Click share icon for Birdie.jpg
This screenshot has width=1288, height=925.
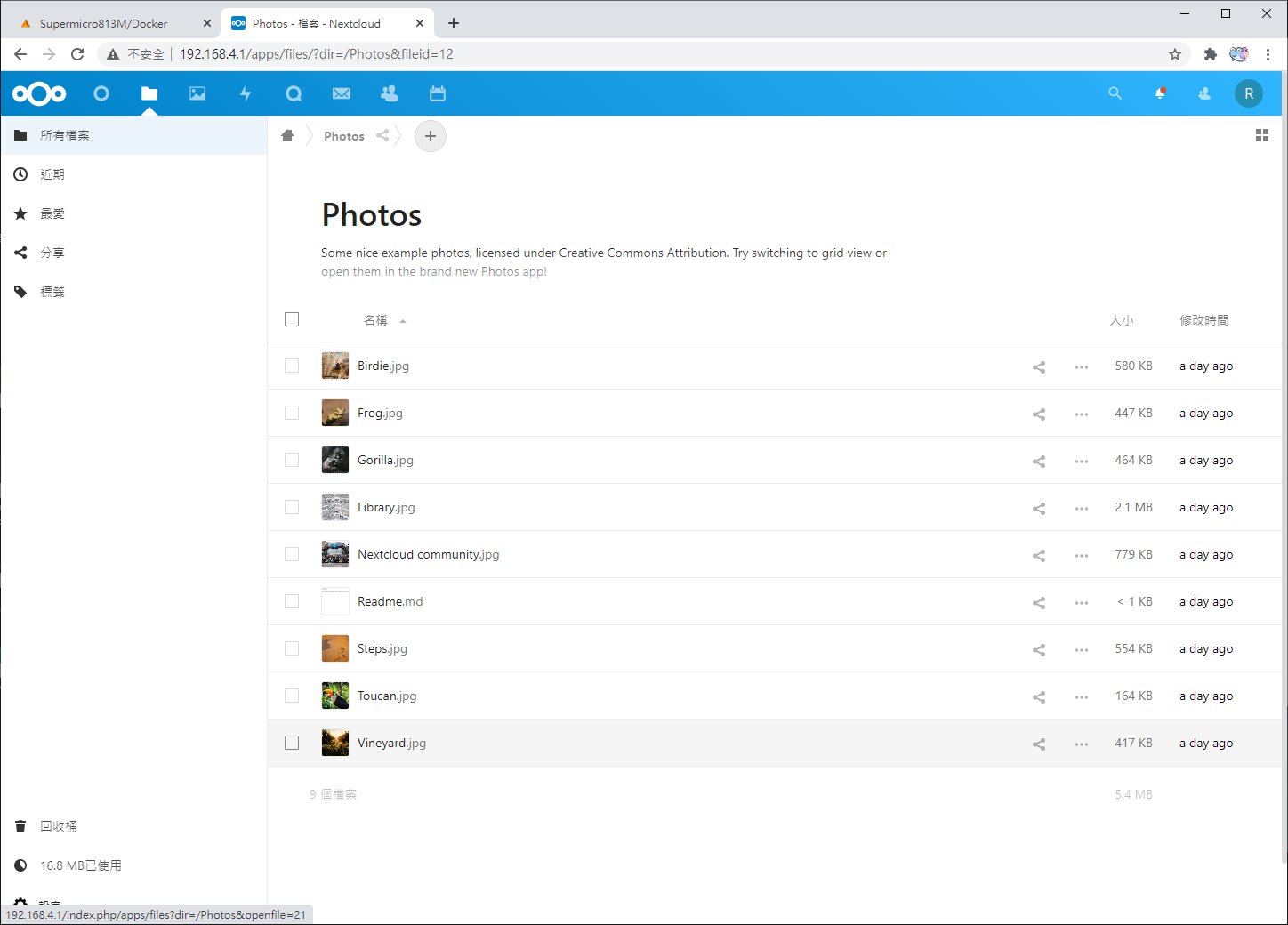pyautogui.click(x=1038, y=366)
